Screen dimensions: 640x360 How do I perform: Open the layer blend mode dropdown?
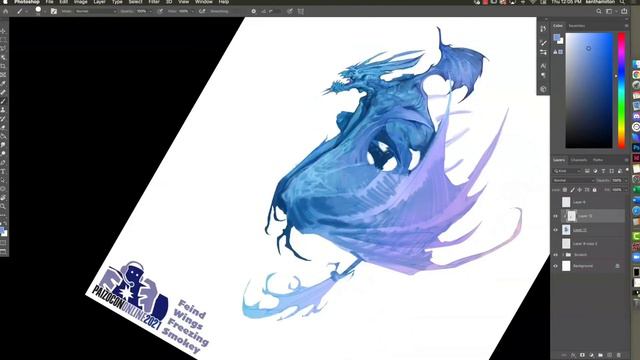[573, 180]
